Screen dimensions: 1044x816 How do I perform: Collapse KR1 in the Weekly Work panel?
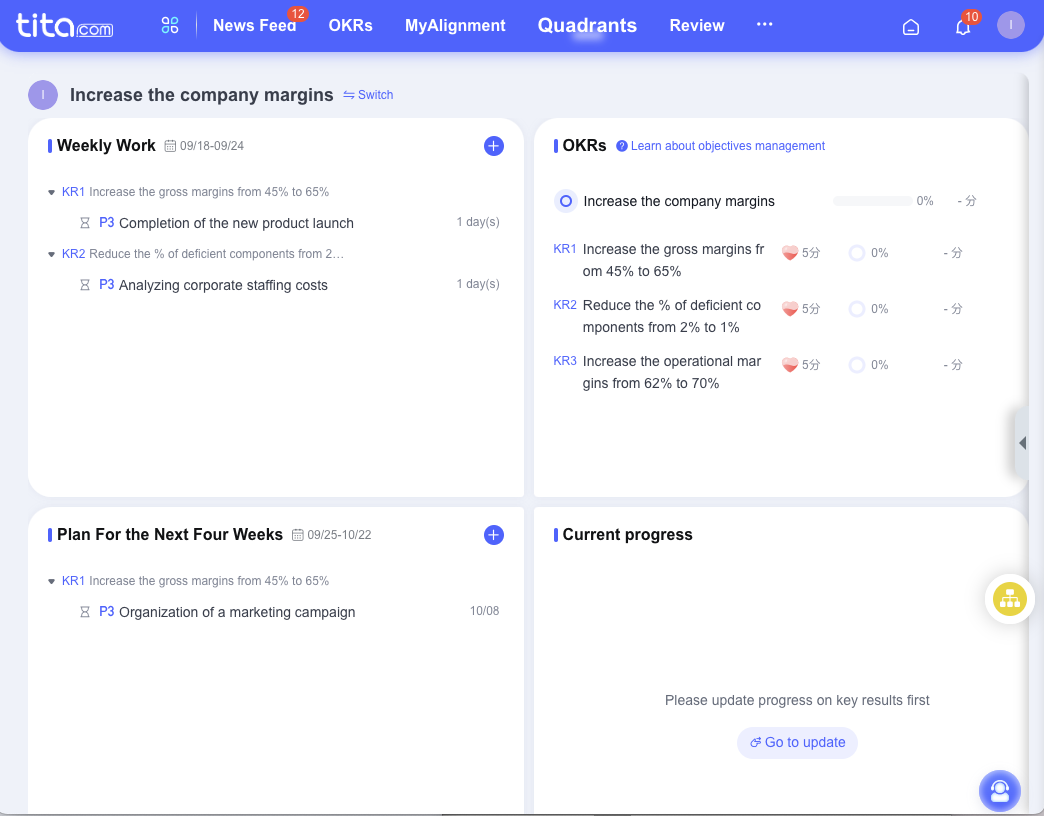[51, 192]
